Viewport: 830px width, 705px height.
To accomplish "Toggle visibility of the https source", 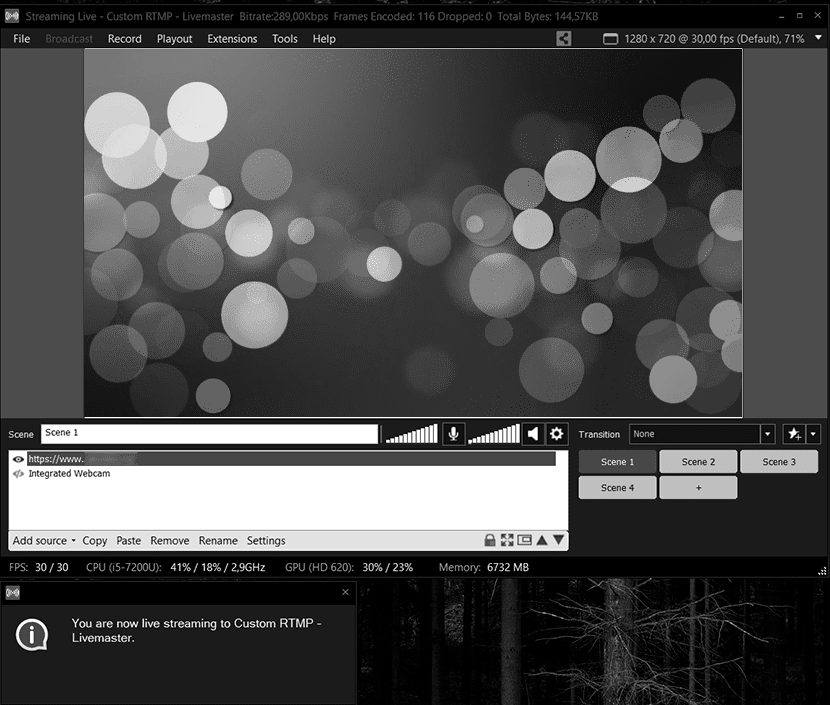I will pyautogui.click(x=17, y=458).
